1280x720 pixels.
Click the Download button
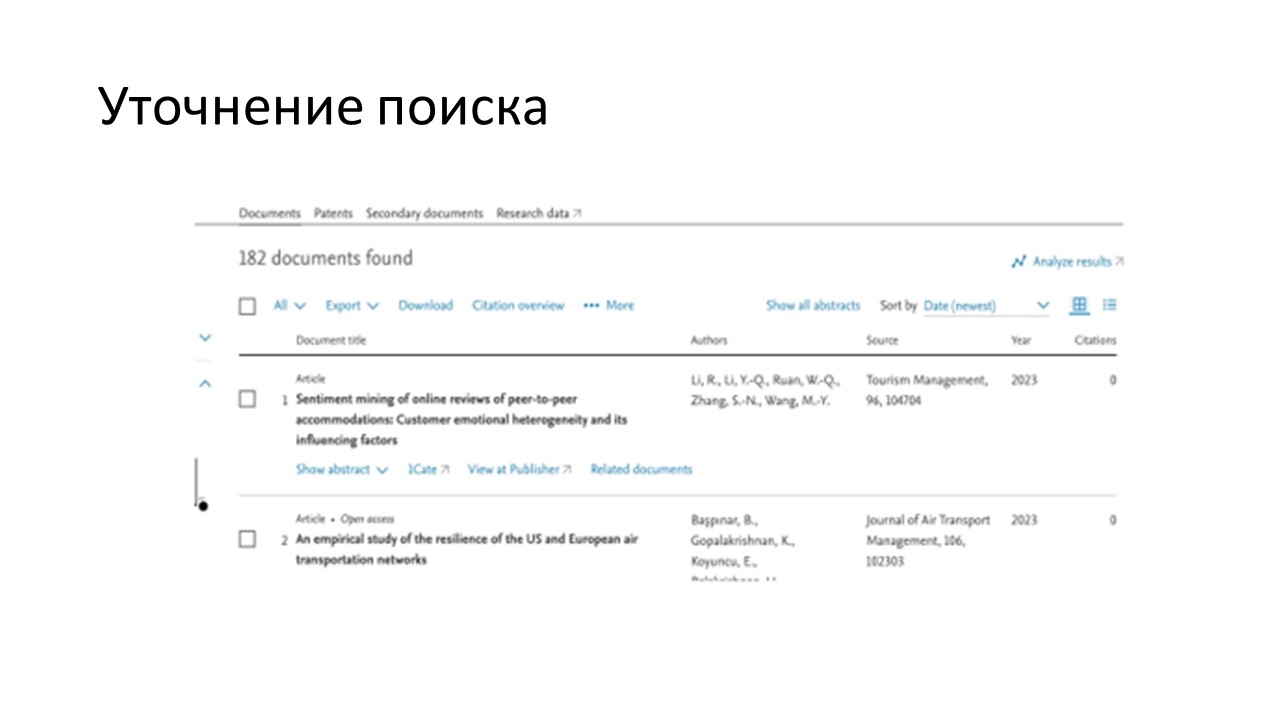[425, 306]
